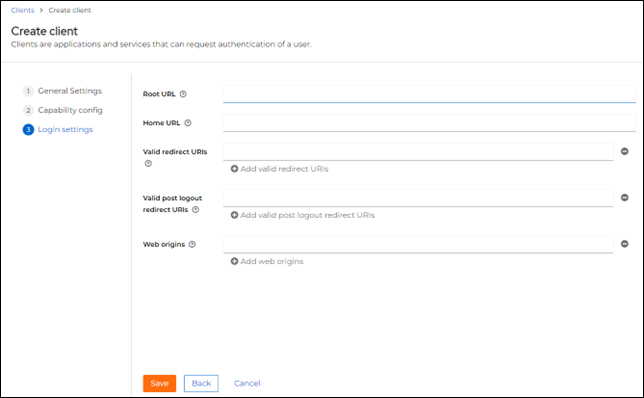Click the Valid redirect URIs text field
Image resolution: width=644 pixels, height=398 pixels.
pos(418,152)
